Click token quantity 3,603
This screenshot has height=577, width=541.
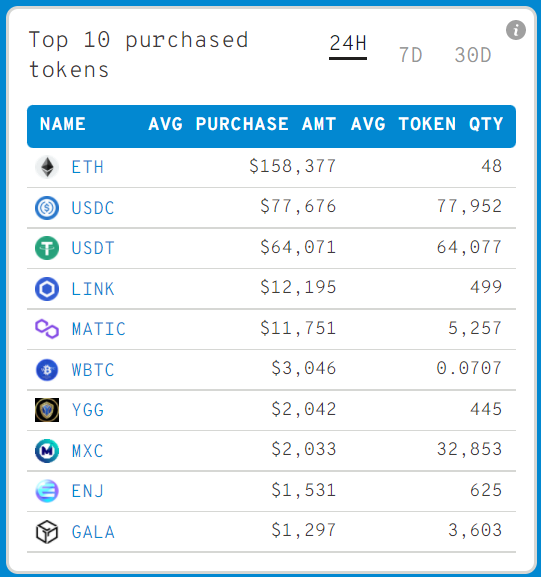tap(475, 530)
